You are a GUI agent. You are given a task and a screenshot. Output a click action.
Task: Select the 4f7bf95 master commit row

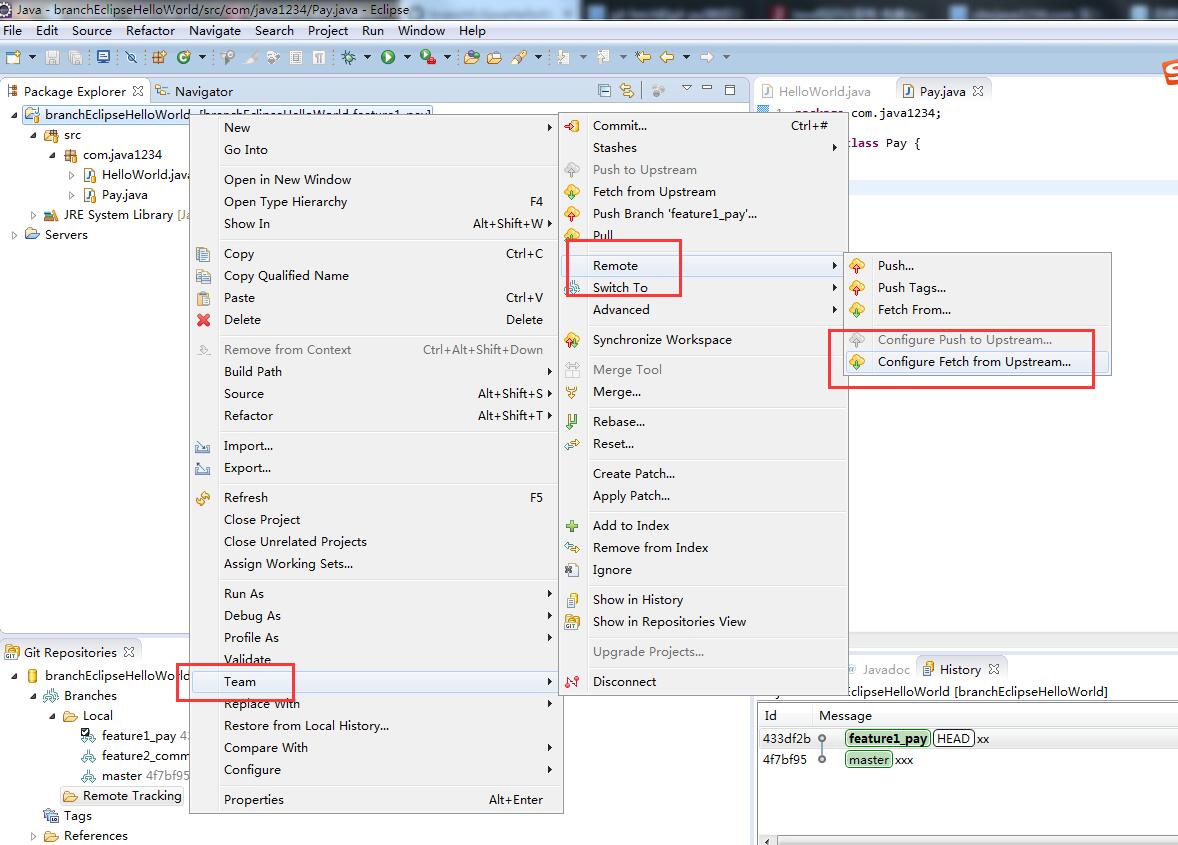[967, 760]
